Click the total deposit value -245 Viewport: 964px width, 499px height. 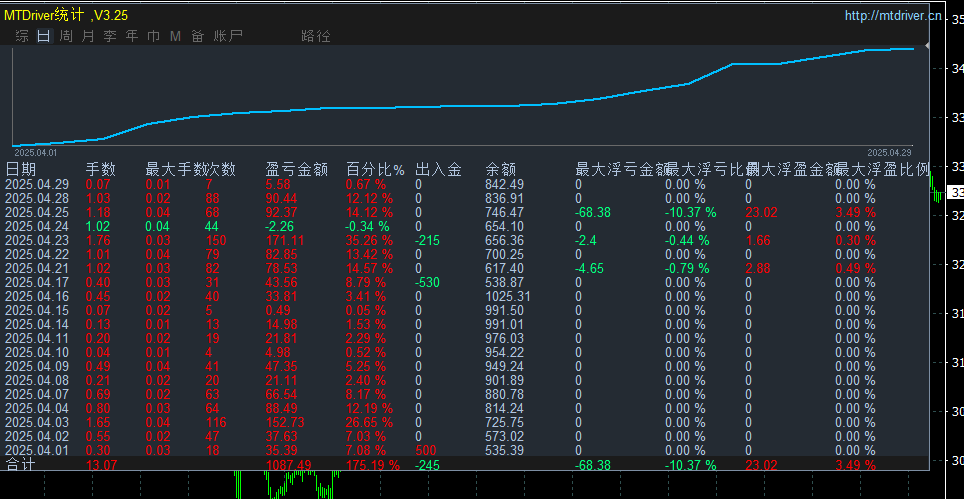tap(427, 466)
